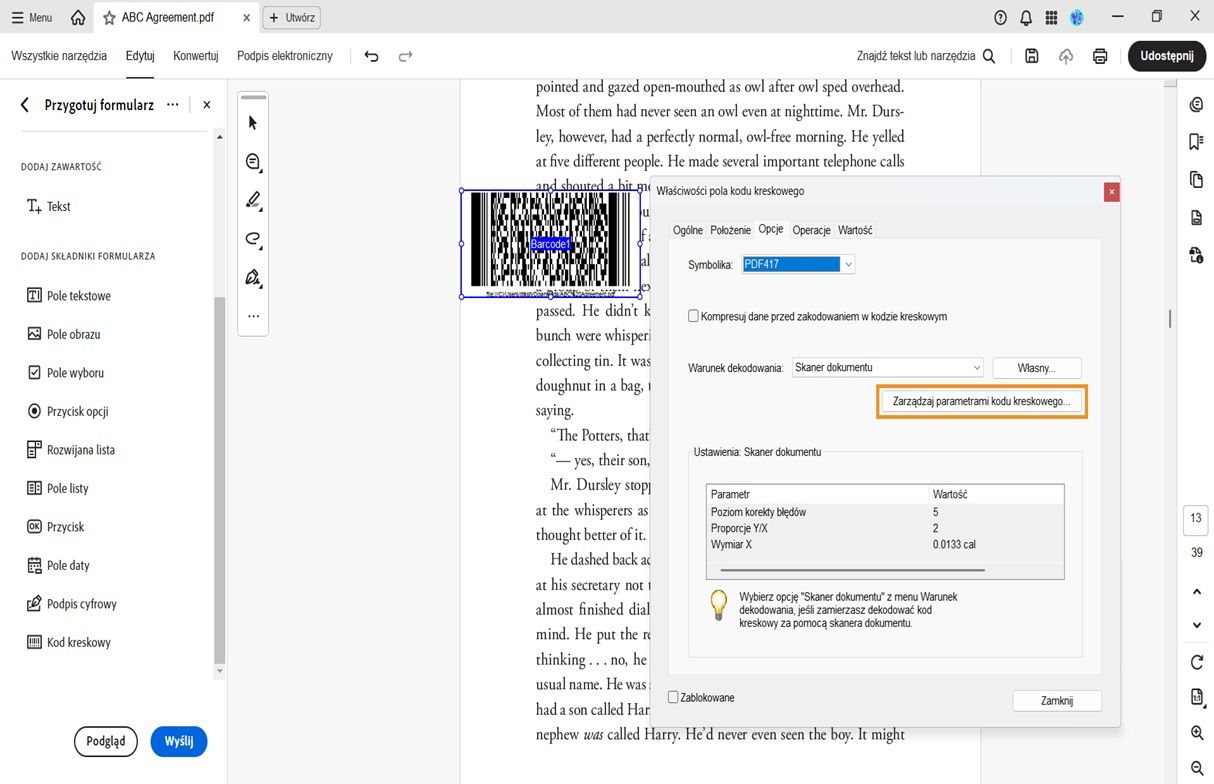Select the arrow selection tool
The height and width of the screenshot is (784, 1214).
(x=253, y=123)
